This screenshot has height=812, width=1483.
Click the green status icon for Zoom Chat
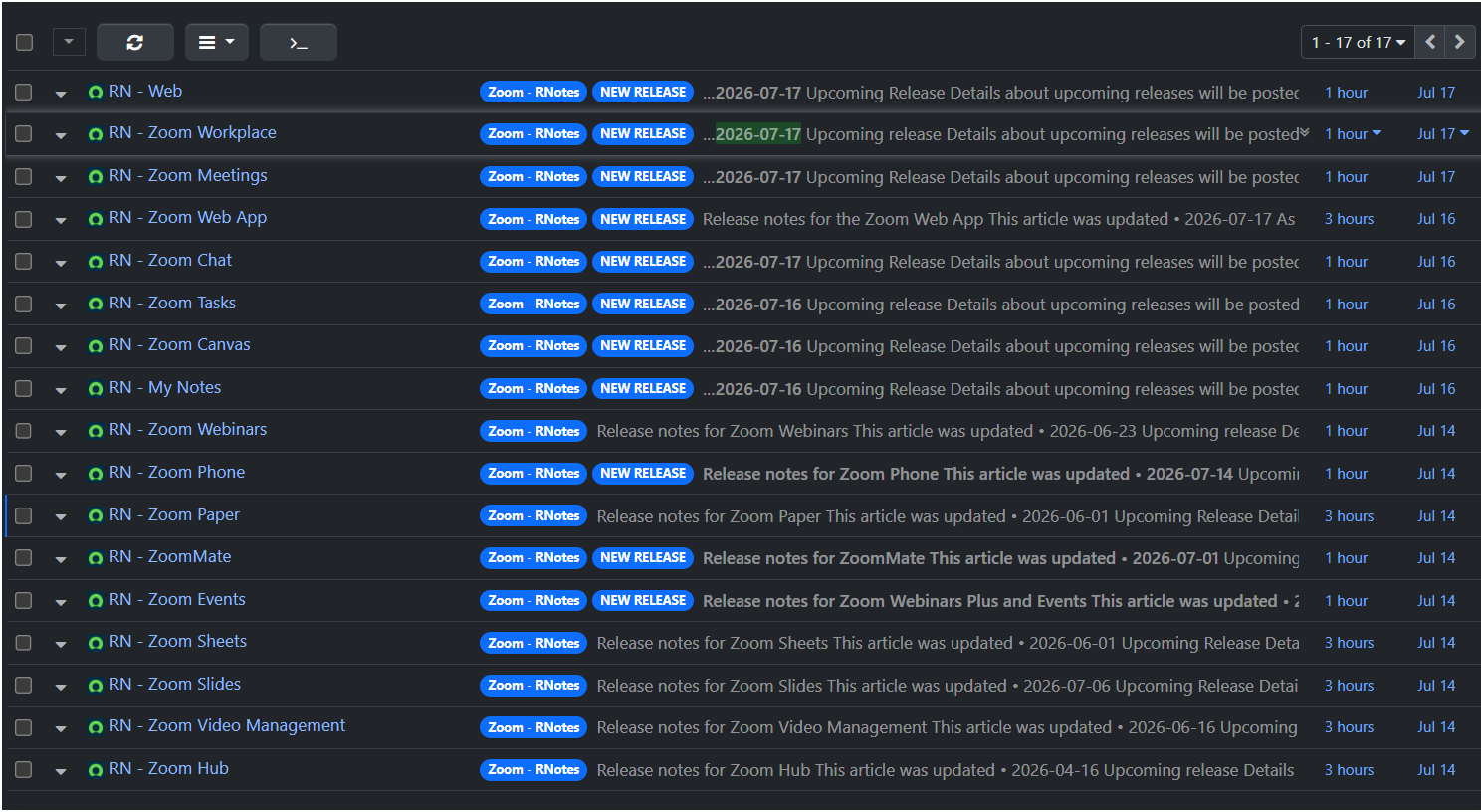96,262
